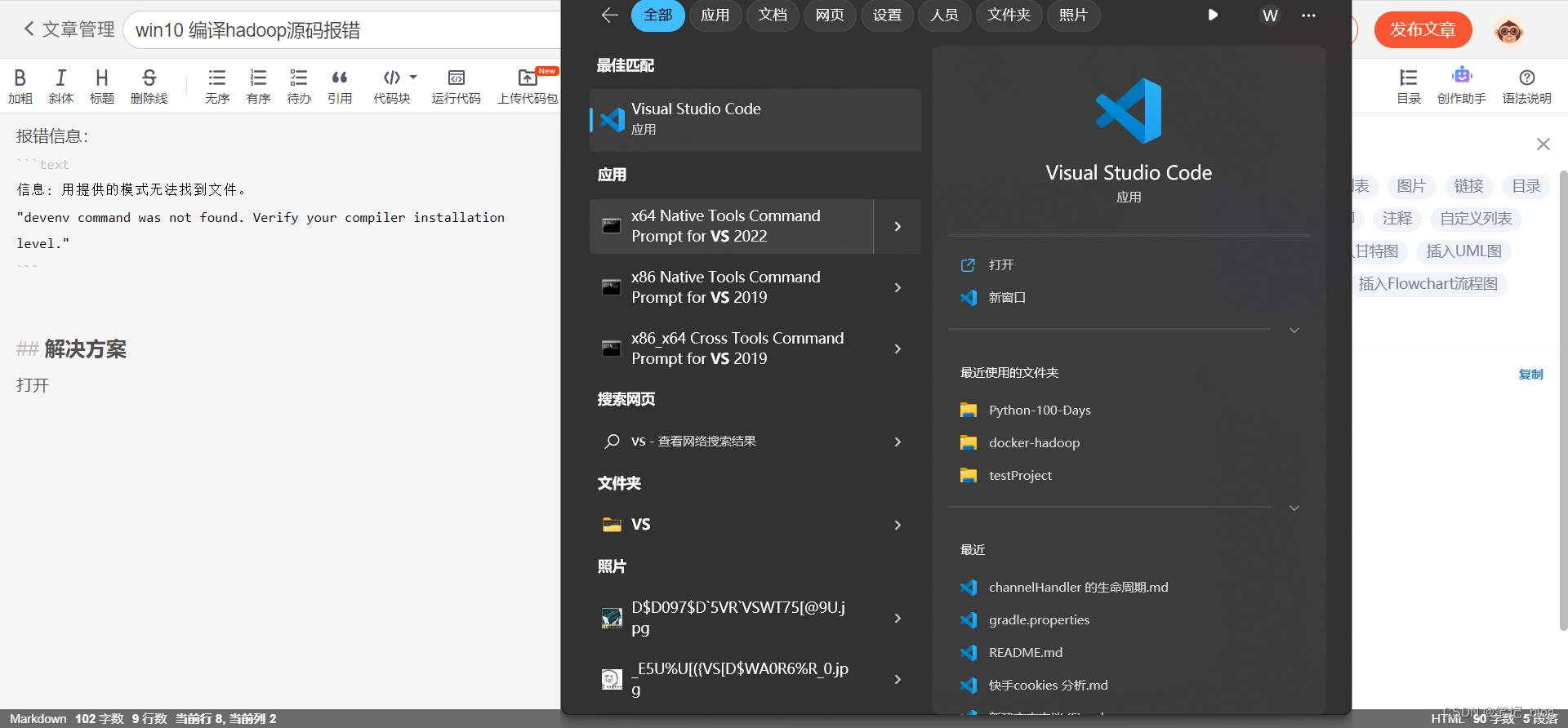Click the W account icon in search panel
This screenshot has height=728, width=1568.
tap(1270, 16)
